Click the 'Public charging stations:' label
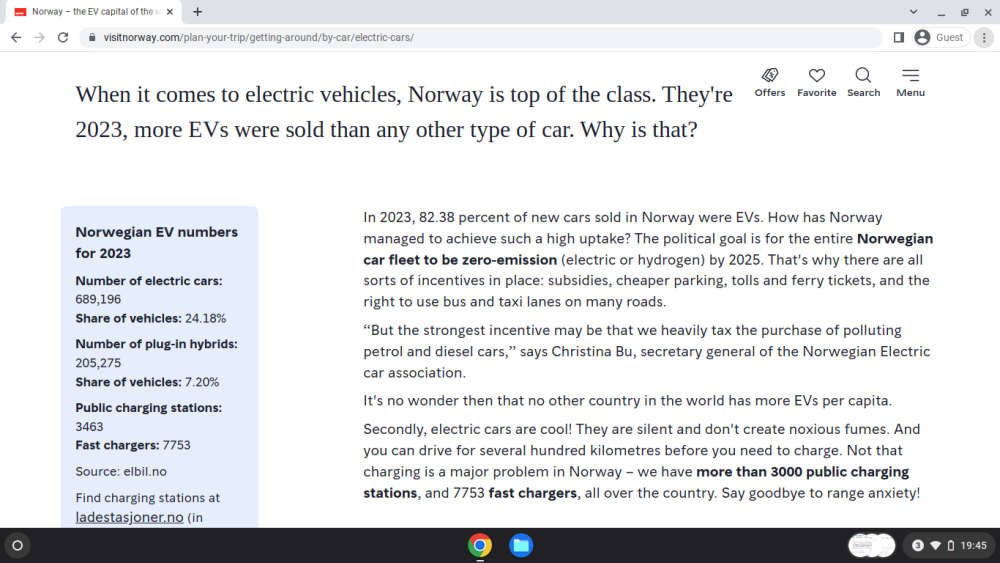 149,407
